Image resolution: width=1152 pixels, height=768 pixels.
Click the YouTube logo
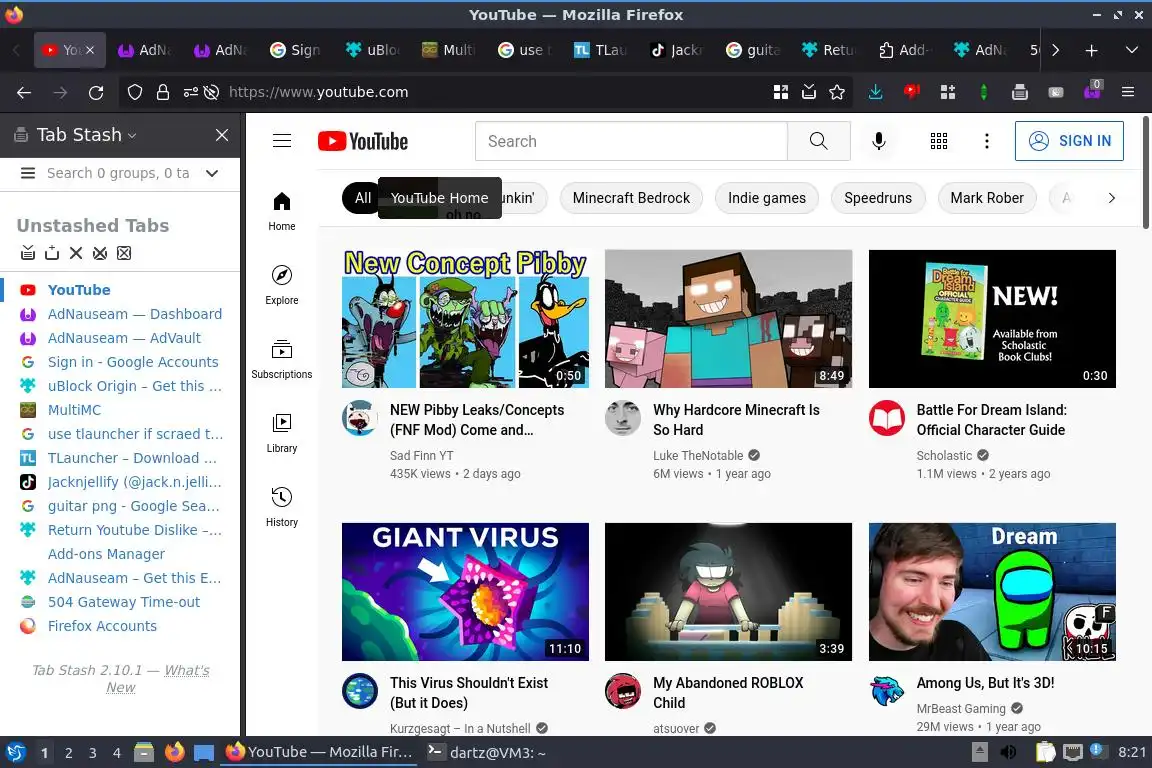(363, 141)
